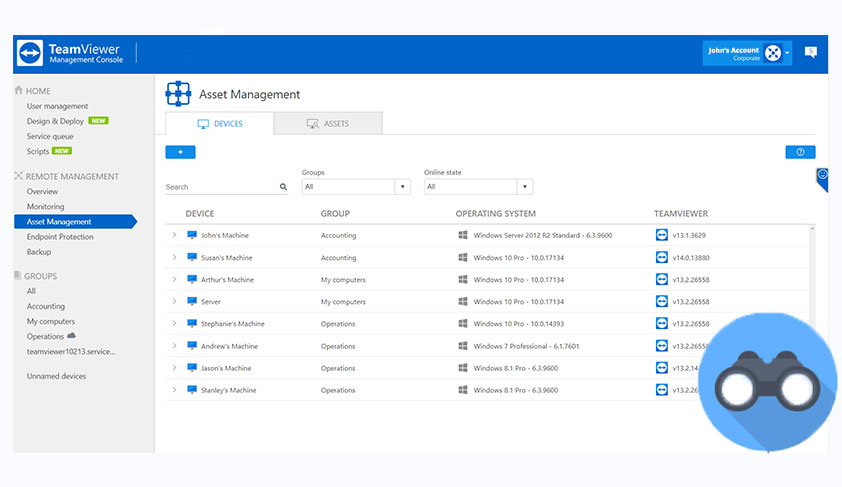
Task: Expand Arthur's Machine row
Action: pos(174,279)
